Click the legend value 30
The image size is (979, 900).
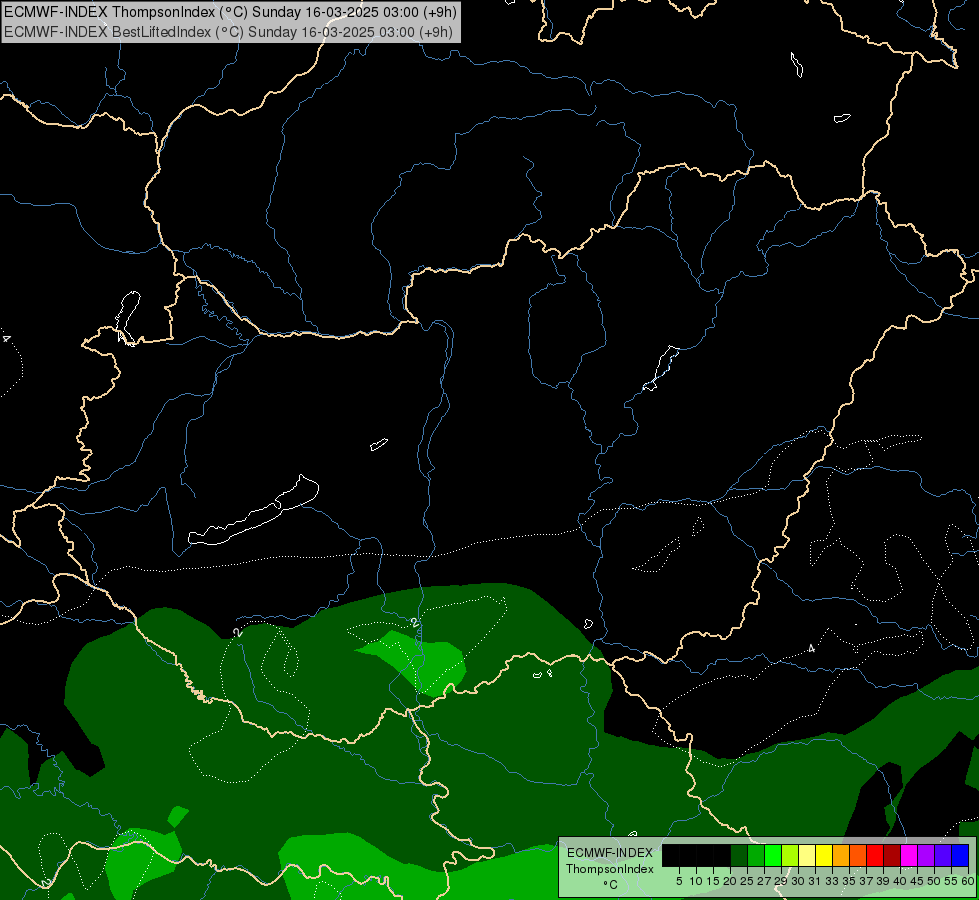click(798, 881)
